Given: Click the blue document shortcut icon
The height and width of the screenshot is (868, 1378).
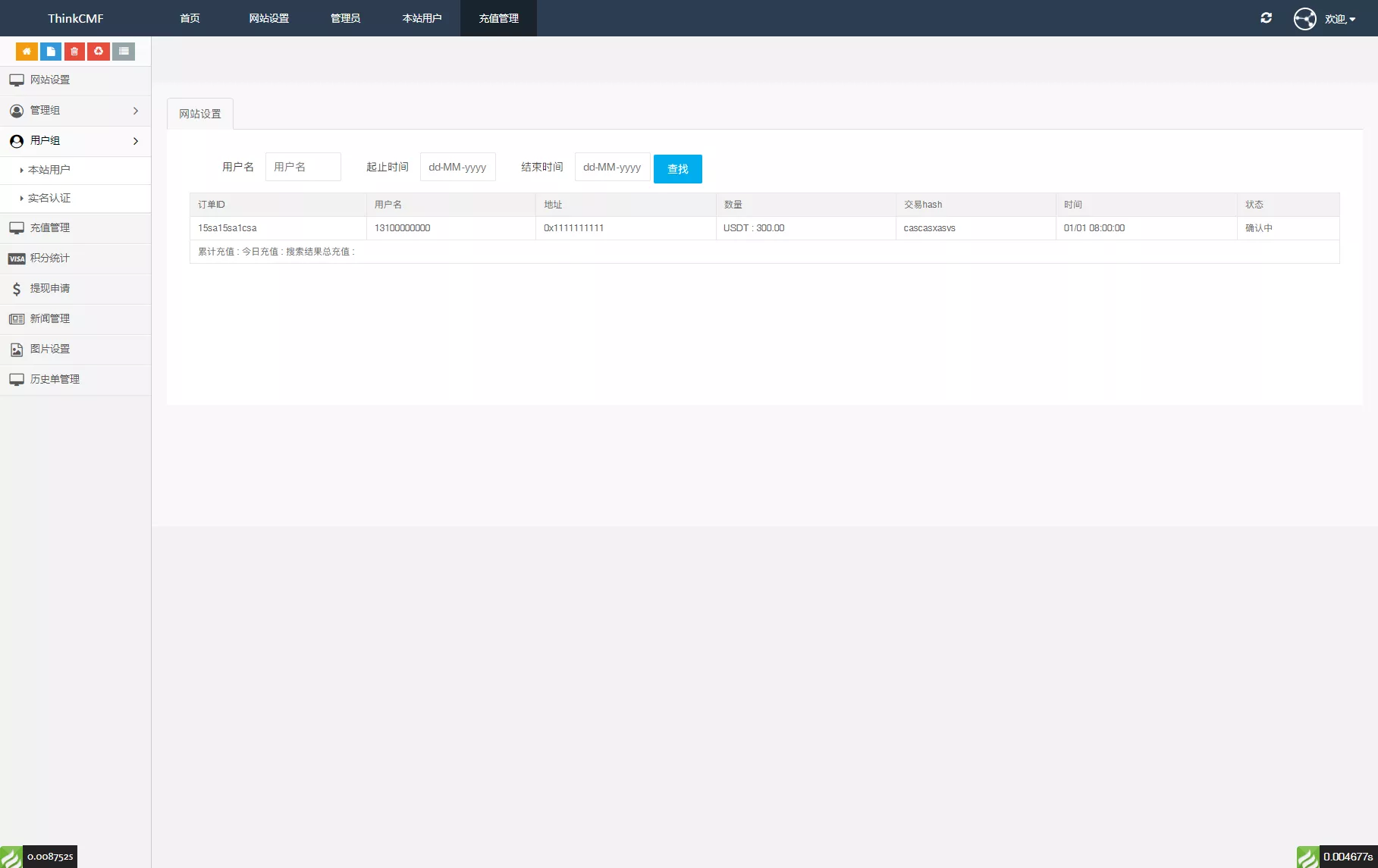Looking at the screenshot, I should tap(51, 52).
